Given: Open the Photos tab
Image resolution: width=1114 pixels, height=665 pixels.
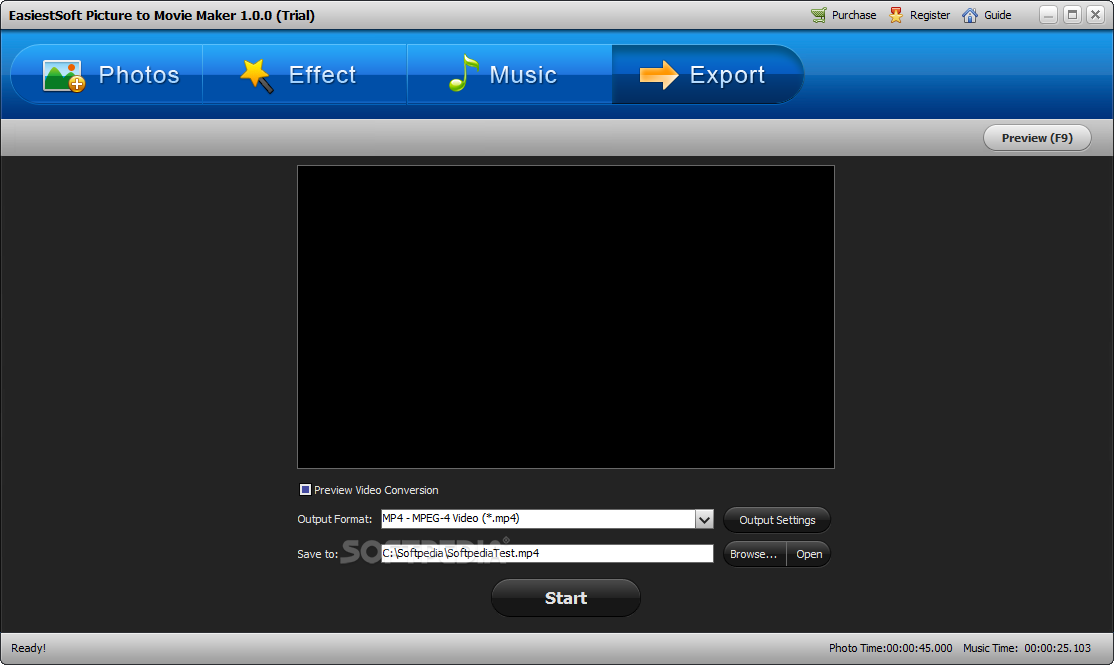Looking at the screenshot, I should click(x=107, y=75).
